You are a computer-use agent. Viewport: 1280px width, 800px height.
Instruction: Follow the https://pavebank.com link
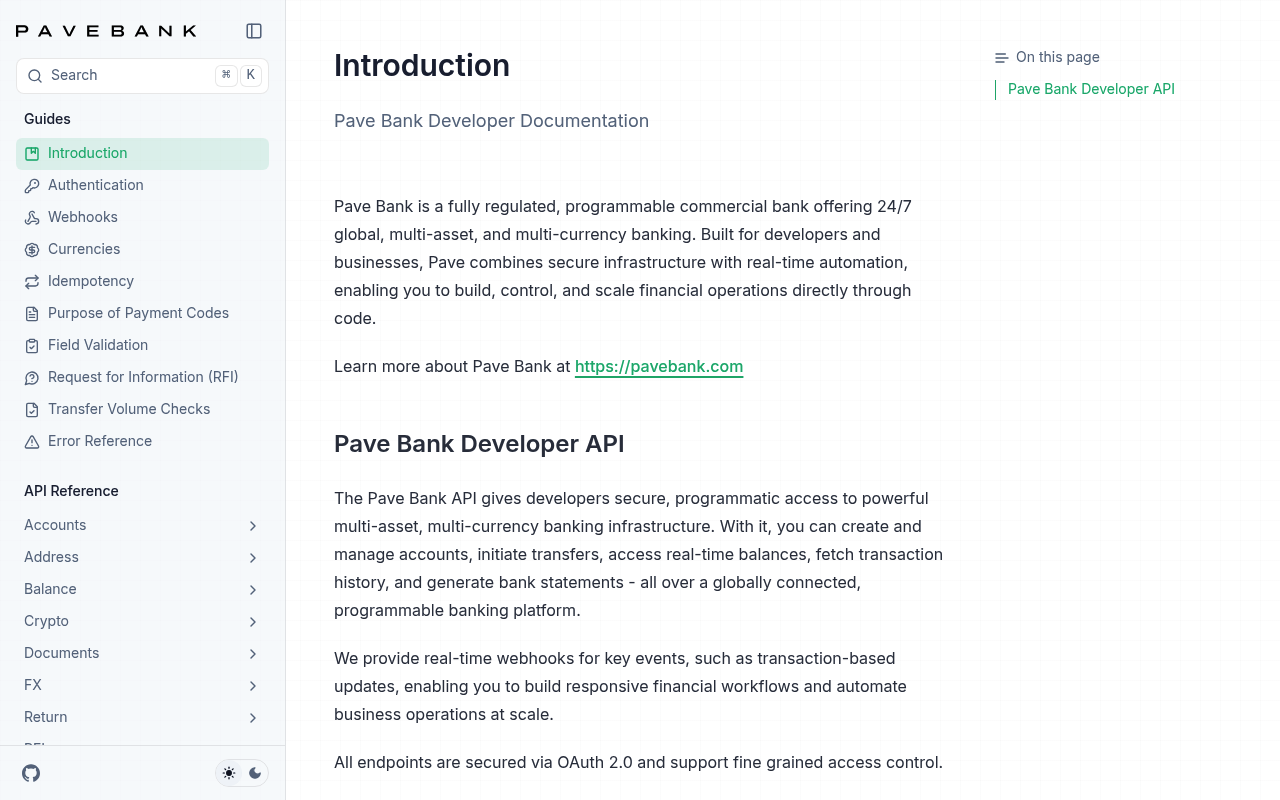tap(659, 366)
